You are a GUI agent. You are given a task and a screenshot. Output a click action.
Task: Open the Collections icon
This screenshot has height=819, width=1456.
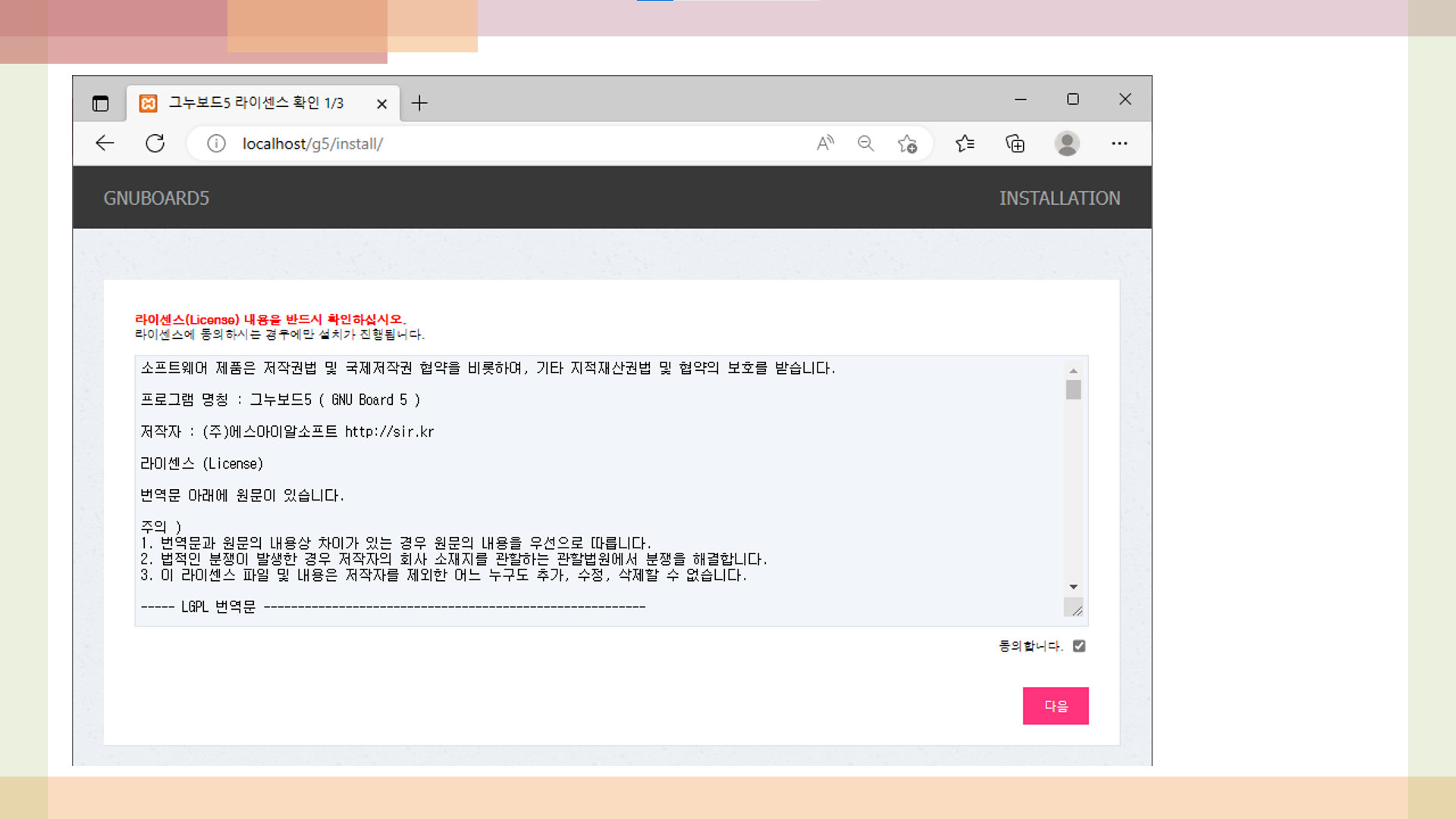1015,143
